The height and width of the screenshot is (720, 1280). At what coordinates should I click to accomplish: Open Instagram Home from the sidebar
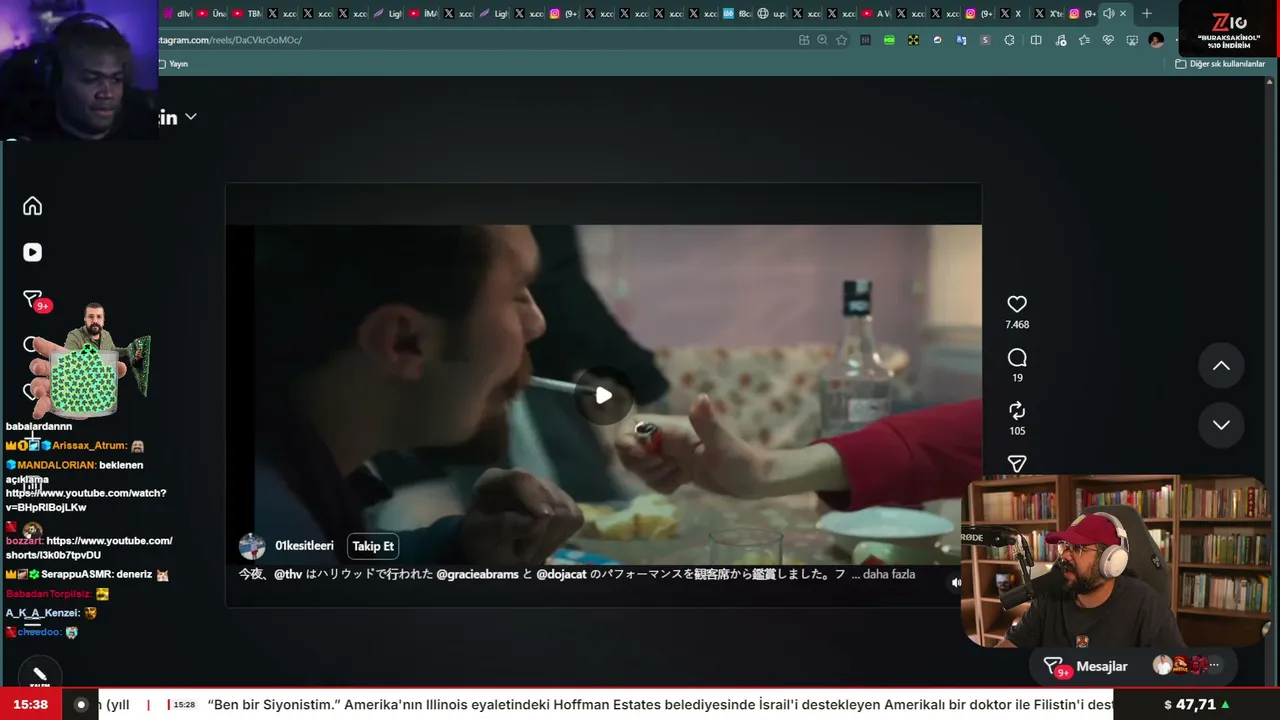tap(33, 206)
